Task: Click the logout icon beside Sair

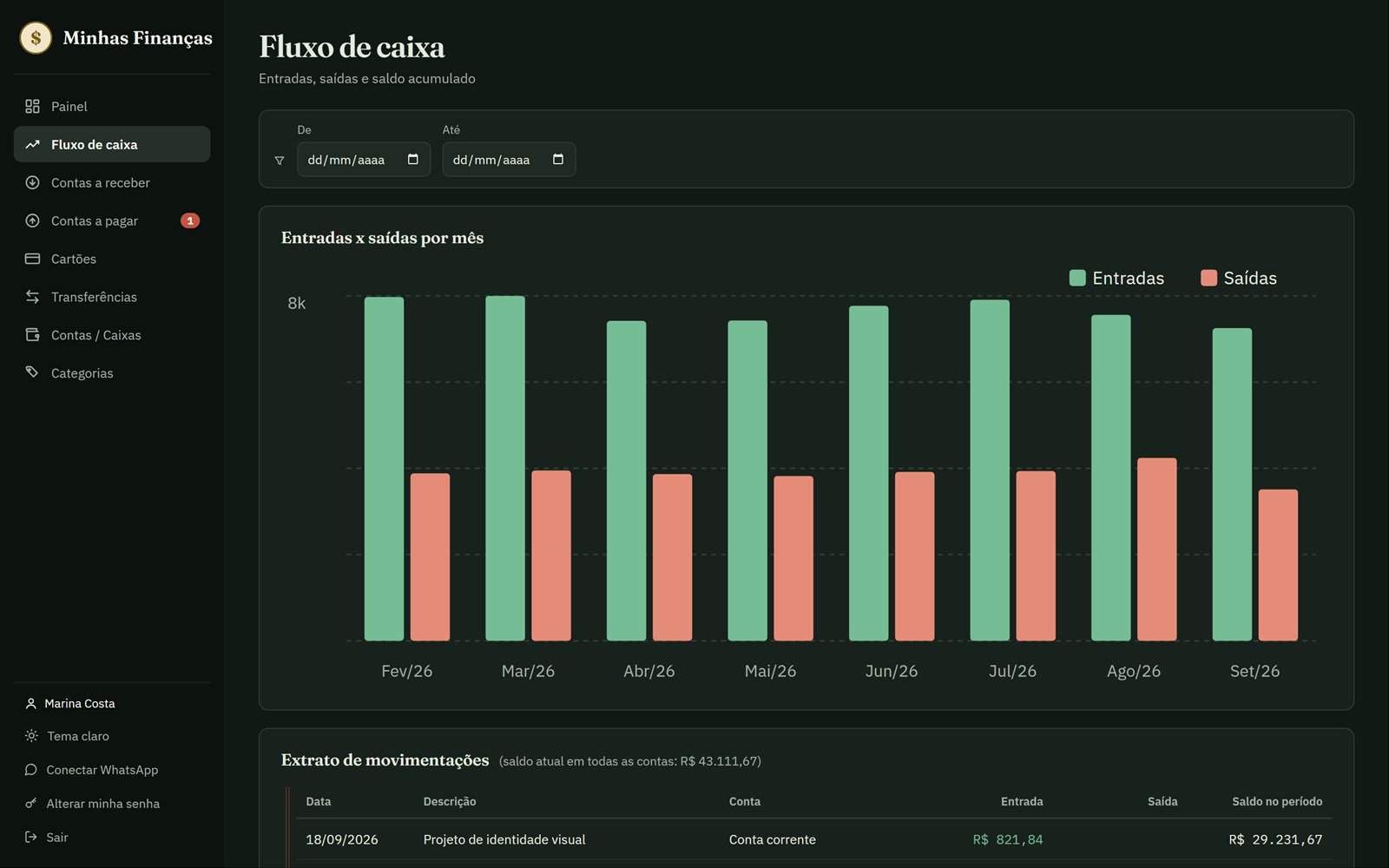Action: pyautogui.click(x=31, y=837)
